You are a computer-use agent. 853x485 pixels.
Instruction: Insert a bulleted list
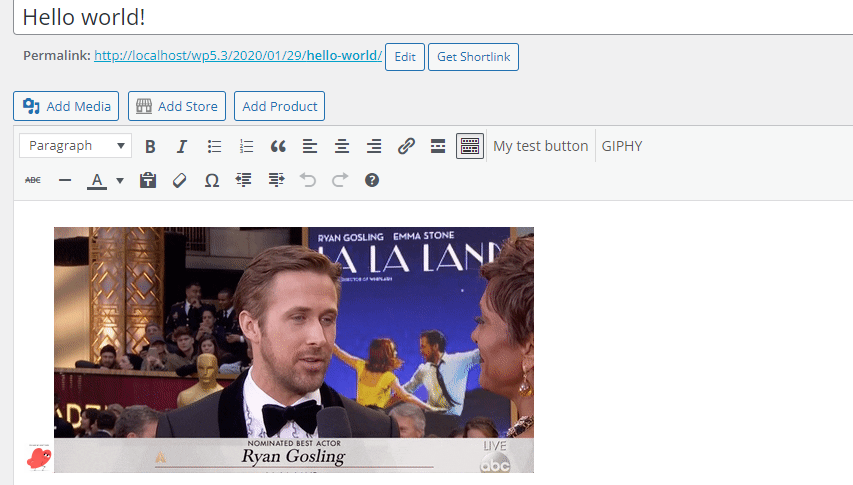pos(214,146)
